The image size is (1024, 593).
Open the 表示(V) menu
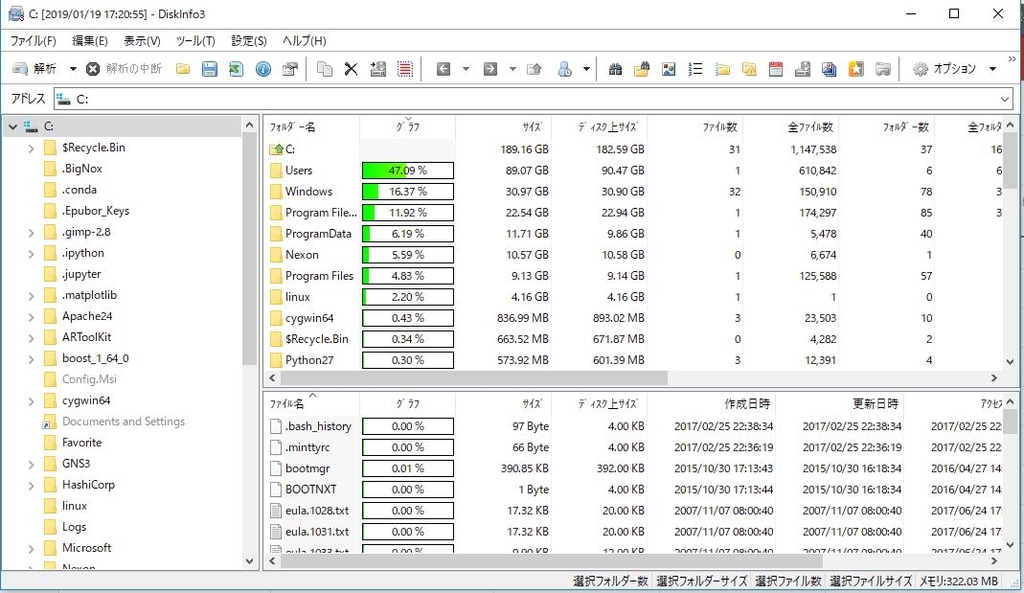click(142, 40)
